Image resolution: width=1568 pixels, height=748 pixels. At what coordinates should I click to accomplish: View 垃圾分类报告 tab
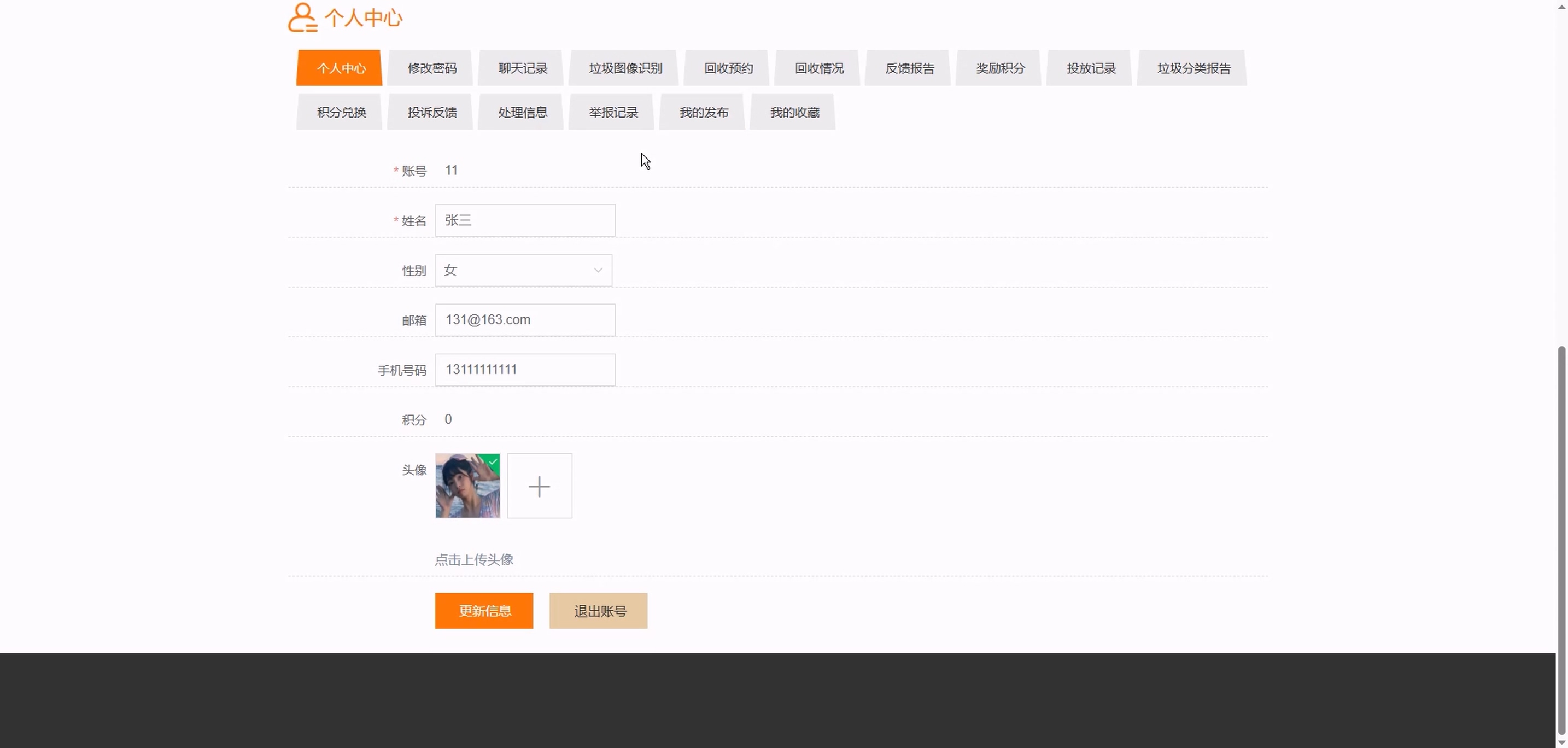pos(1193,68)
